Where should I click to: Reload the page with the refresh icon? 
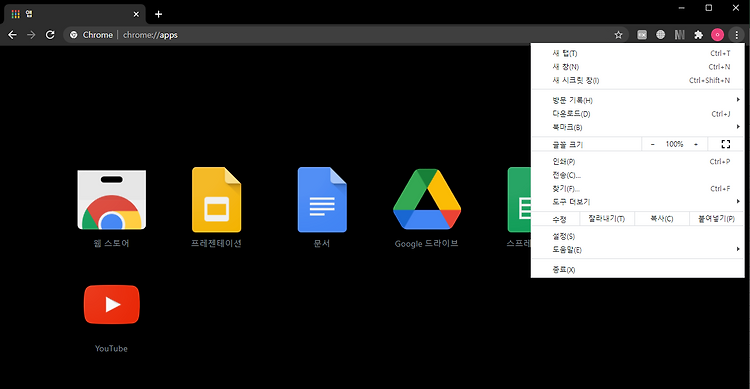coord(50,35)
